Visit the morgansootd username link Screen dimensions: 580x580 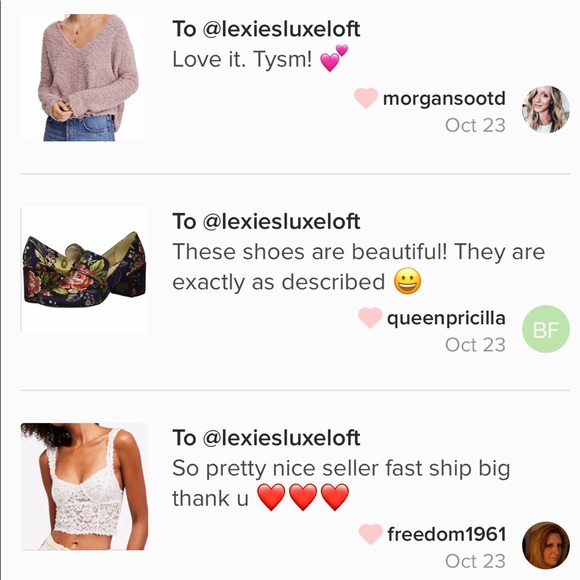click(444, 98)
